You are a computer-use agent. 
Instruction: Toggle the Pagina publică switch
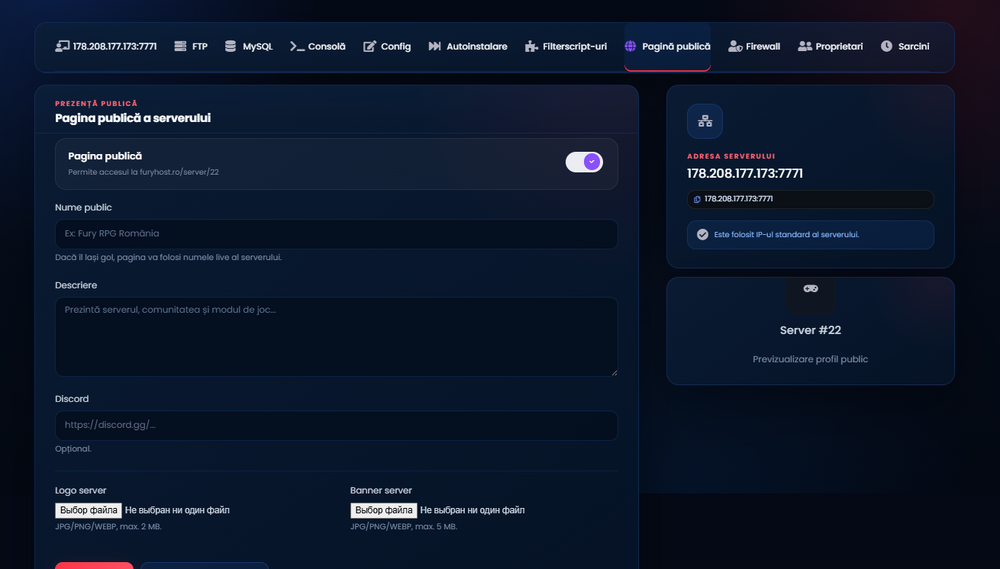coord(584,162)
